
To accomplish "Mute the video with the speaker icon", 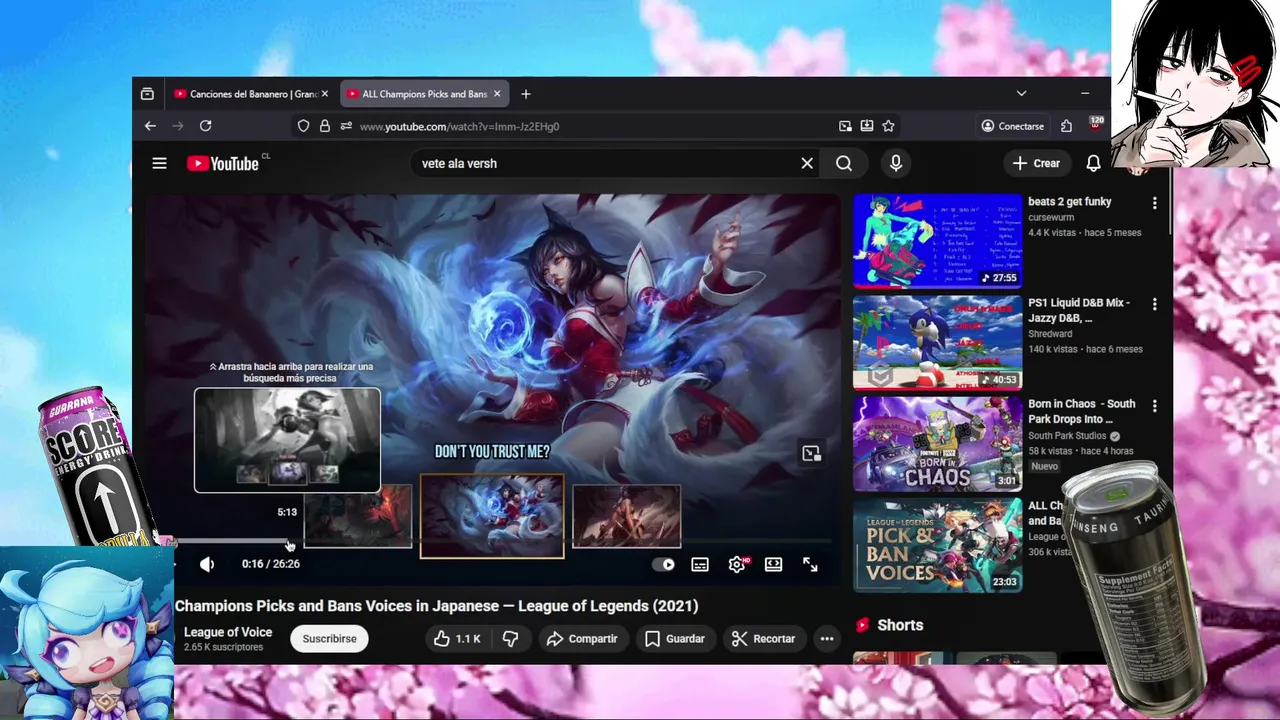I will [x=207, y=564].
